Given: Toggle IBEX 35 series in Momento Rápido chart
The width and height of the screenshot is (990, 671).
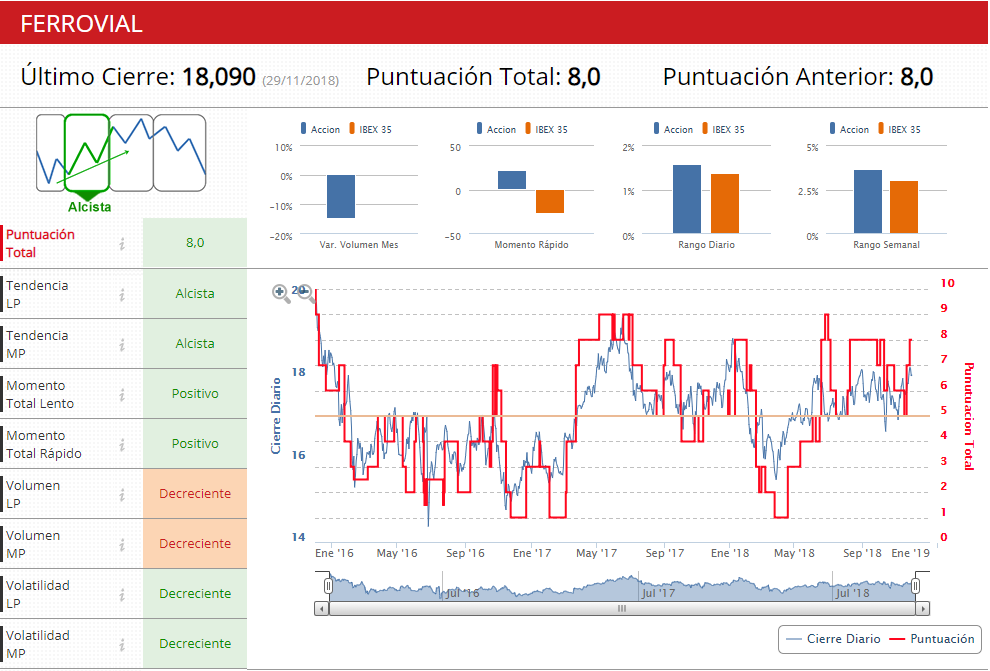Looking at the screenshot, I should click(547, 129).
